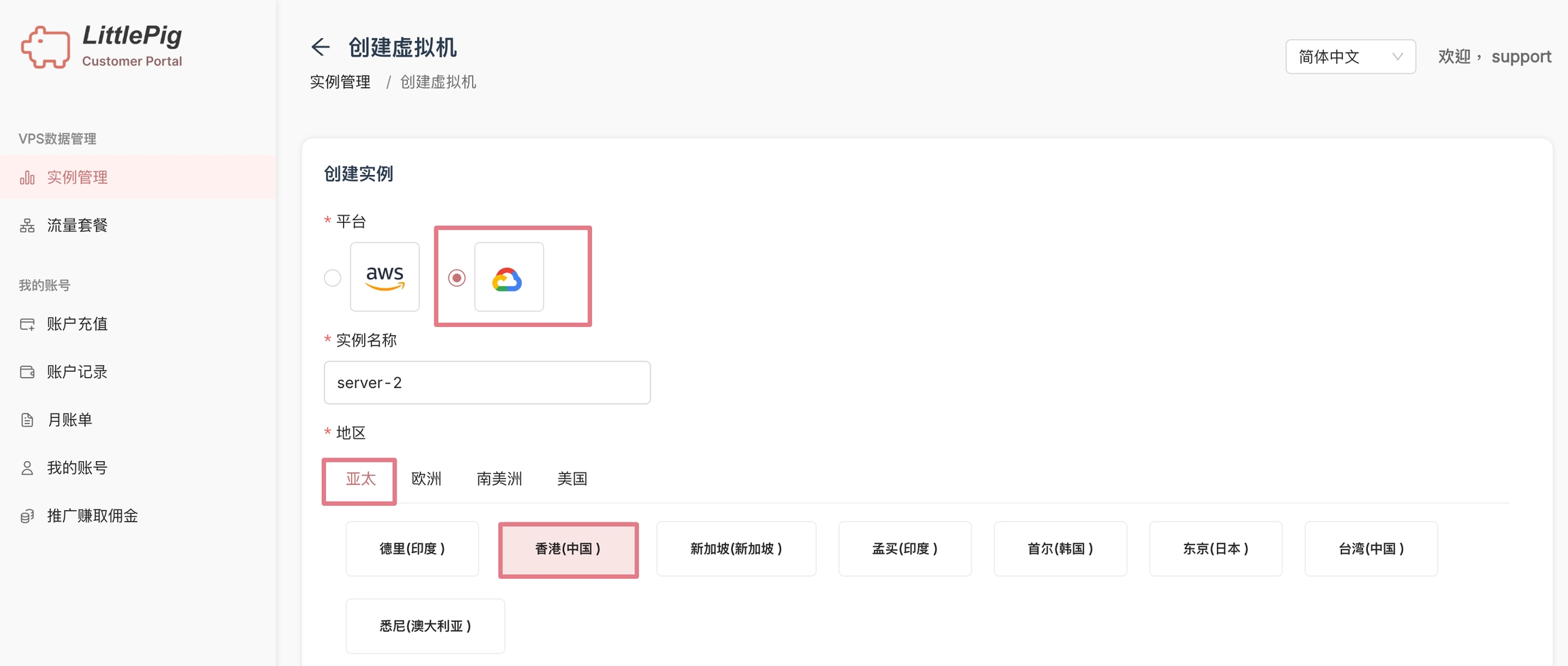Select the Google Cloud radio button
The width and height of the screenshot is (1568, 666).
[x=457, y=278]
